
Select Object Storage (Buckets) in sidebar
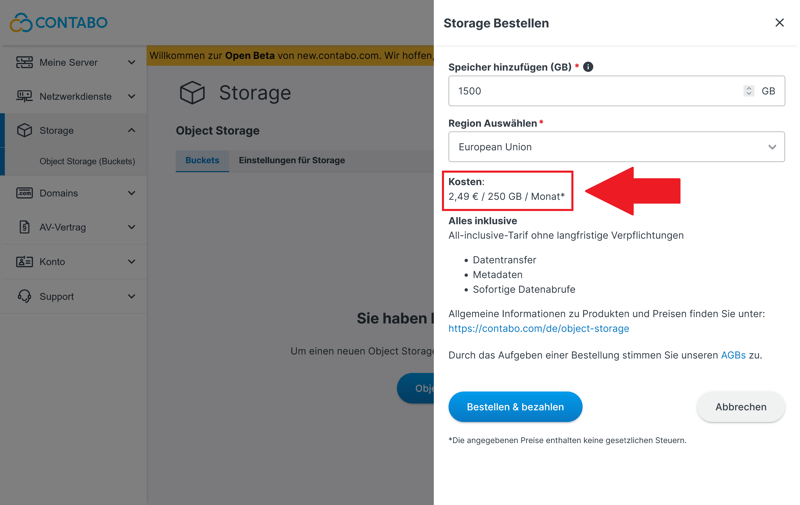pyautogui.click(x=87, y=161)
